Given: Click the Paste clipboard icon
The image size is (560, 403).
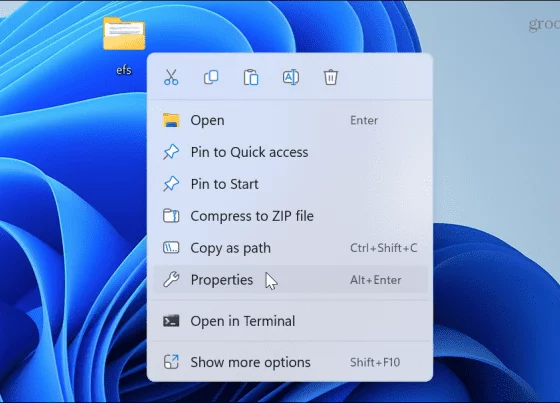Looking at the screenshot, I should point(251,77).
